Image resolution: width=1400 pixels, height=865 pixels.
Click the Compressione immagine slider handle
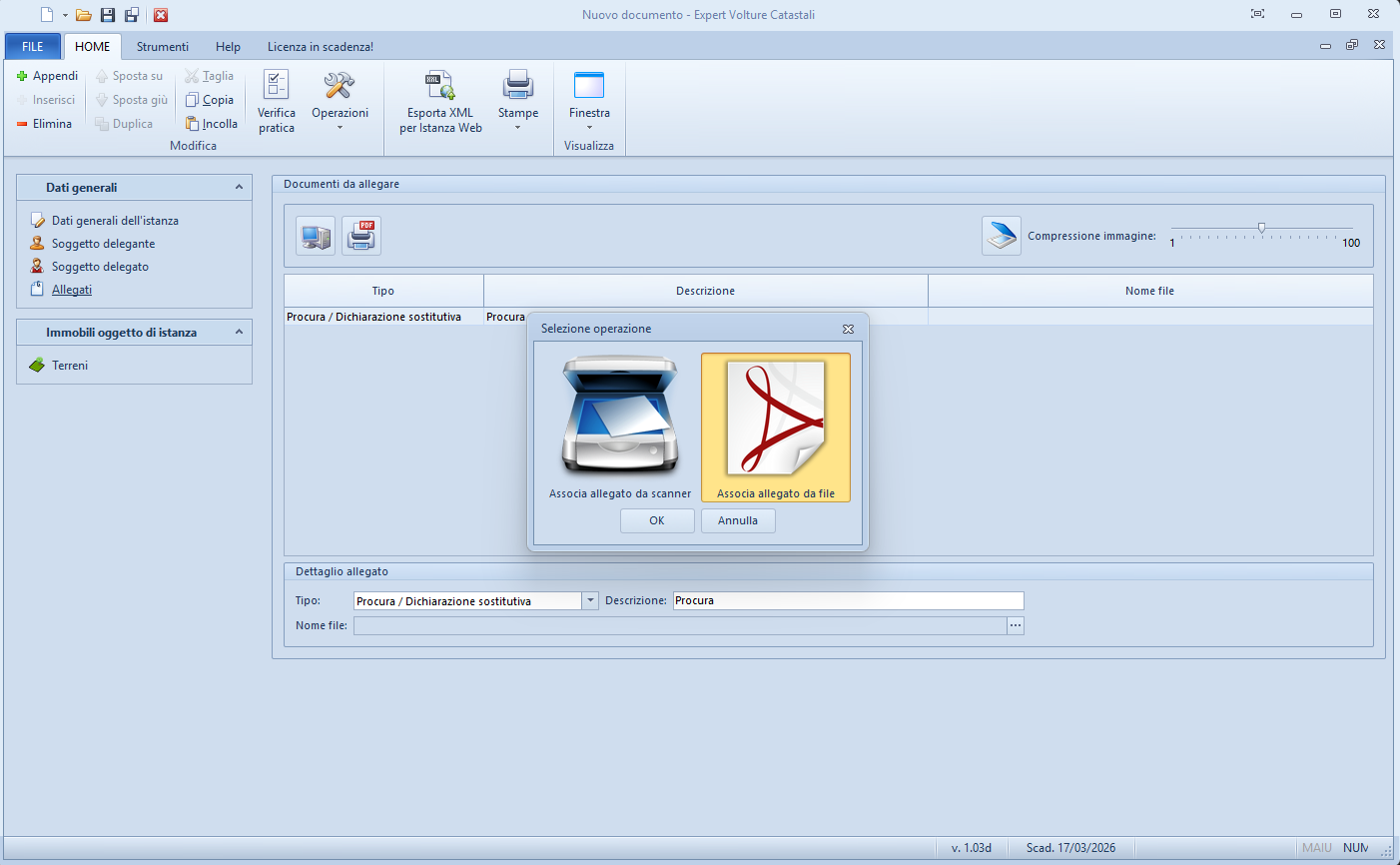[x=1261, y=228]
